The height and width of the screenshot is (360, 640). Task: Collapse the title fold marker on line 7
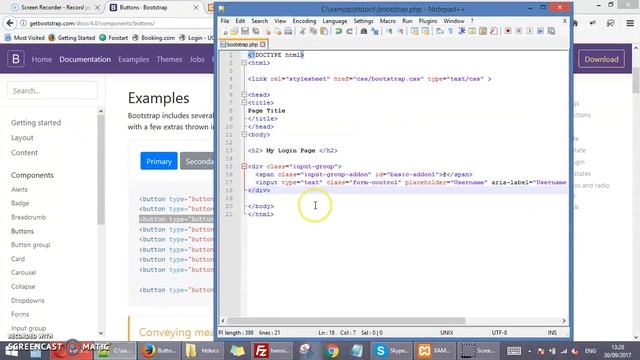(x=244, y=103)
